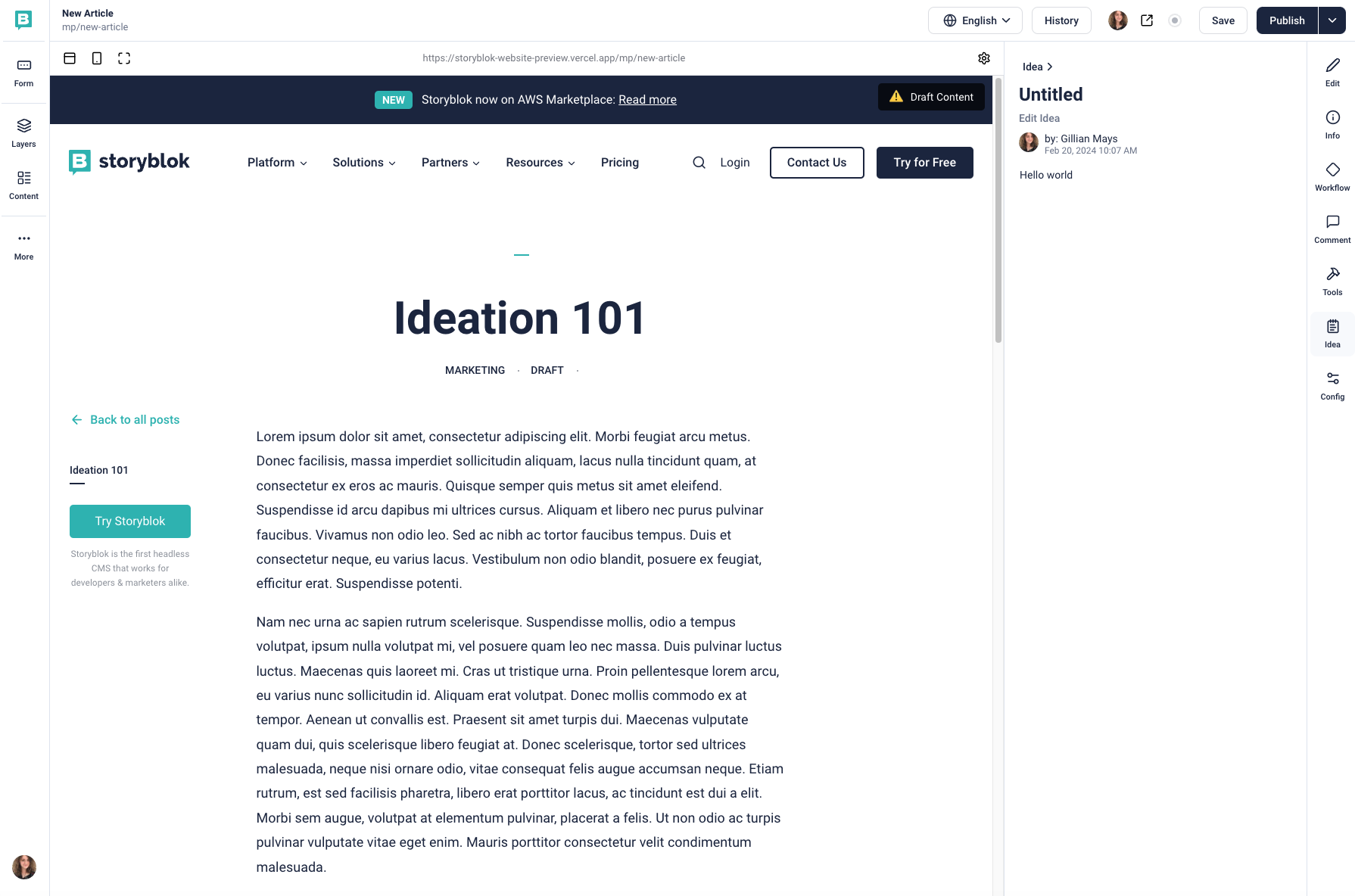The width and height of the screenshot is (1355, 896).
Task: Follow the Read more link in banner
Action: 647,100
